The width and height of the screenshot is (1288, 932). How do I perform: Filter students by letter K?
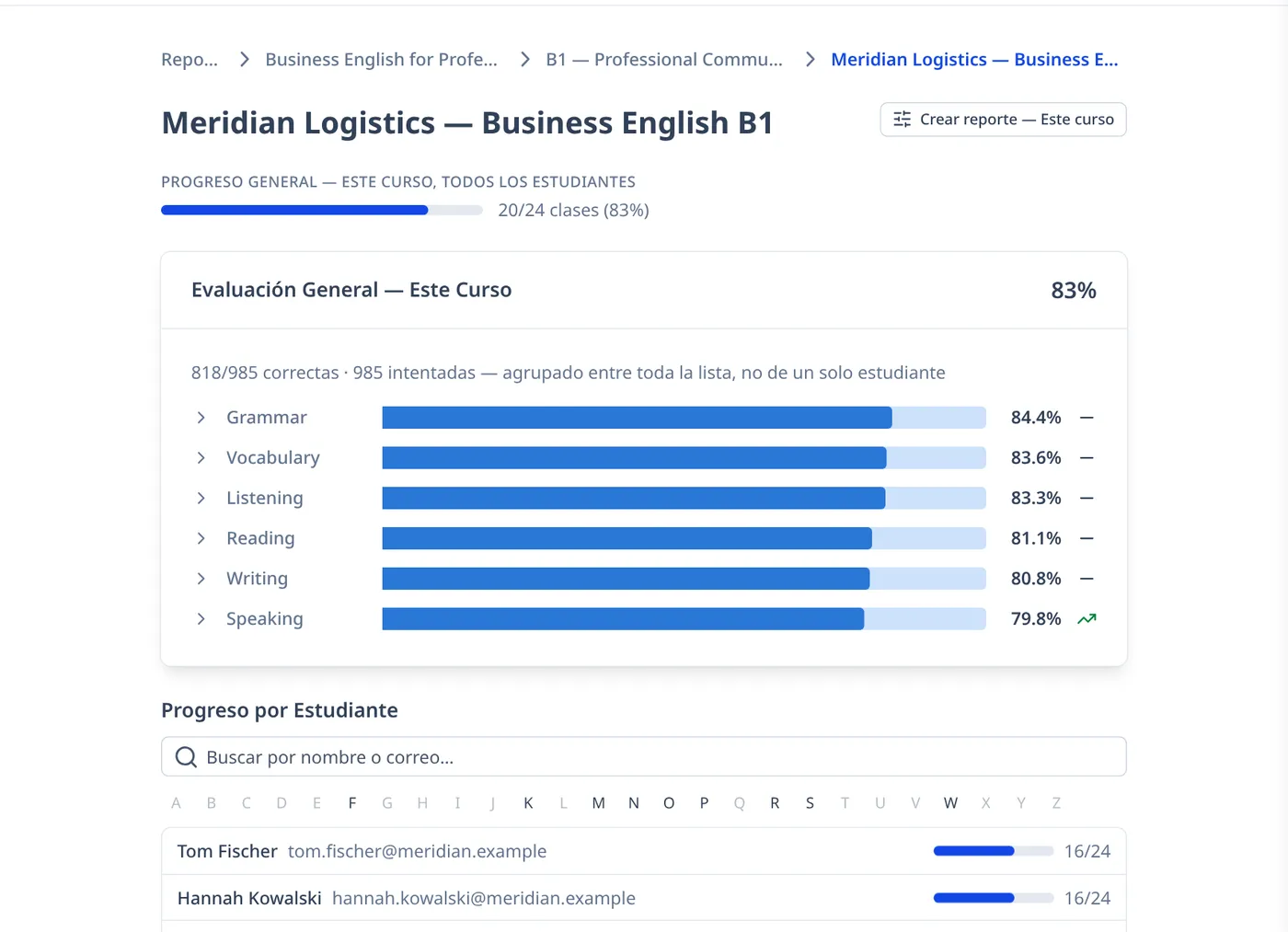point(528,803)
